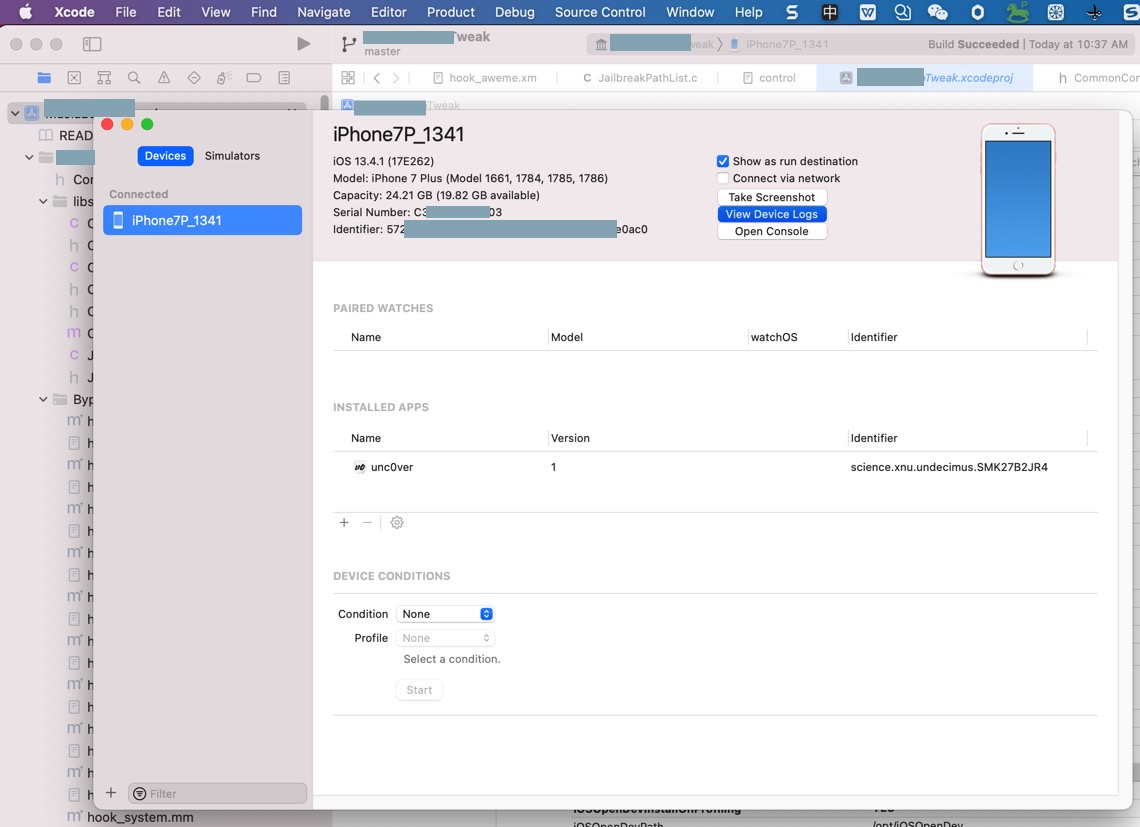The height and width of the screenshot is (827, 1140).
Task: Toggle Show as run destination checkbox
Action: [723, 161]
